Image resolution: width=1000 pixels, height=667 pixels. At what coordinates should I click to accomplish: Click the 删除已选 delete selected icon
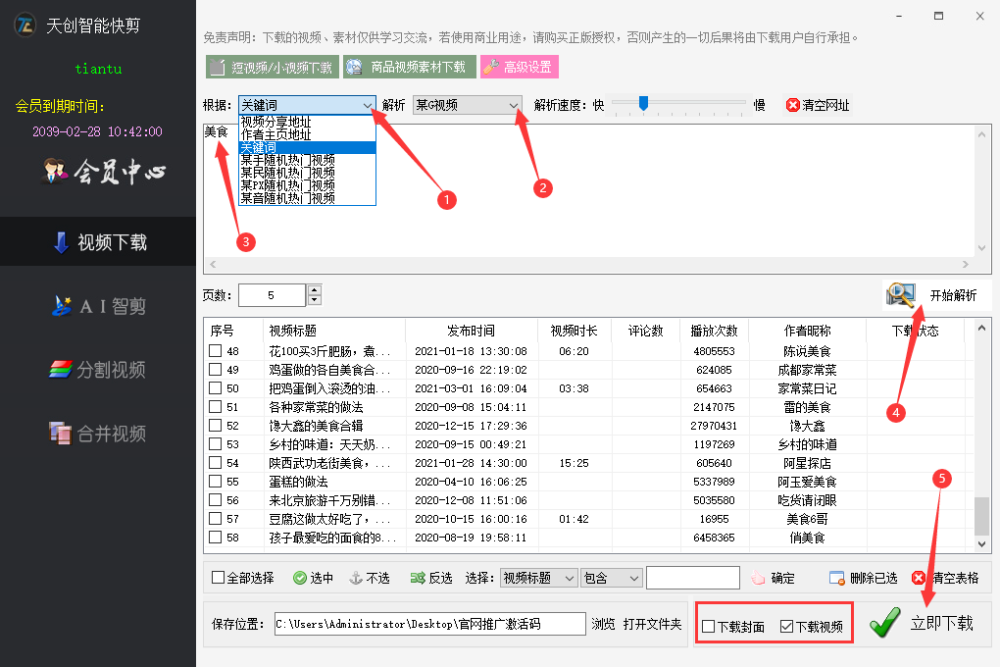[837, 578]
